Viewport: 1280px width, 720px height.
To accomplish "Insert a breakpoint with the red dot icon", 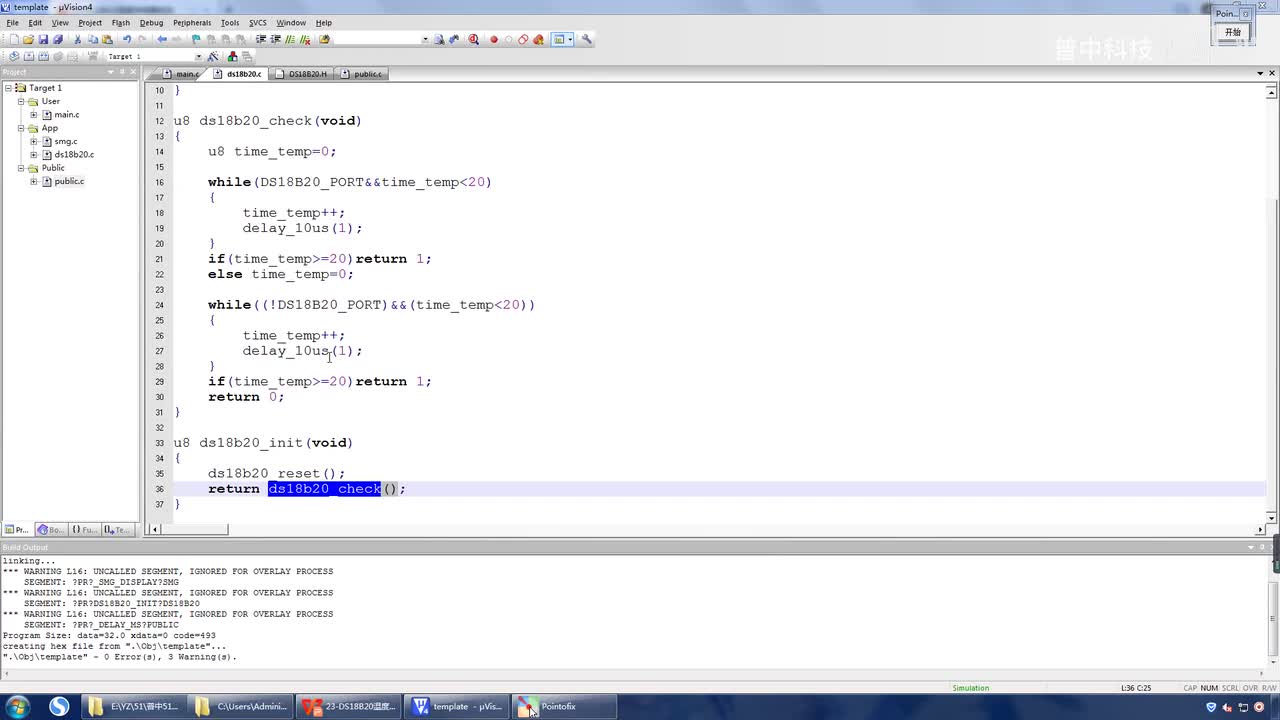I will (x=494, y=40).
